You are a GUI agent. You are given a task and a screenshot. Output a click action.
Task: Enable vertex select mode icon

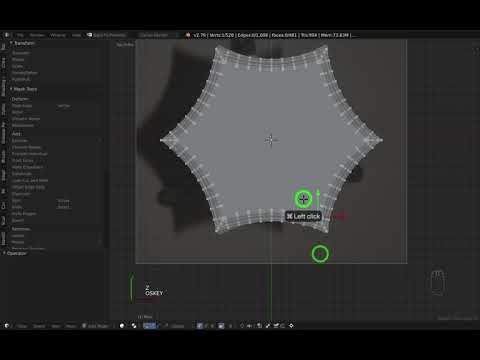[x=200, y=326]
